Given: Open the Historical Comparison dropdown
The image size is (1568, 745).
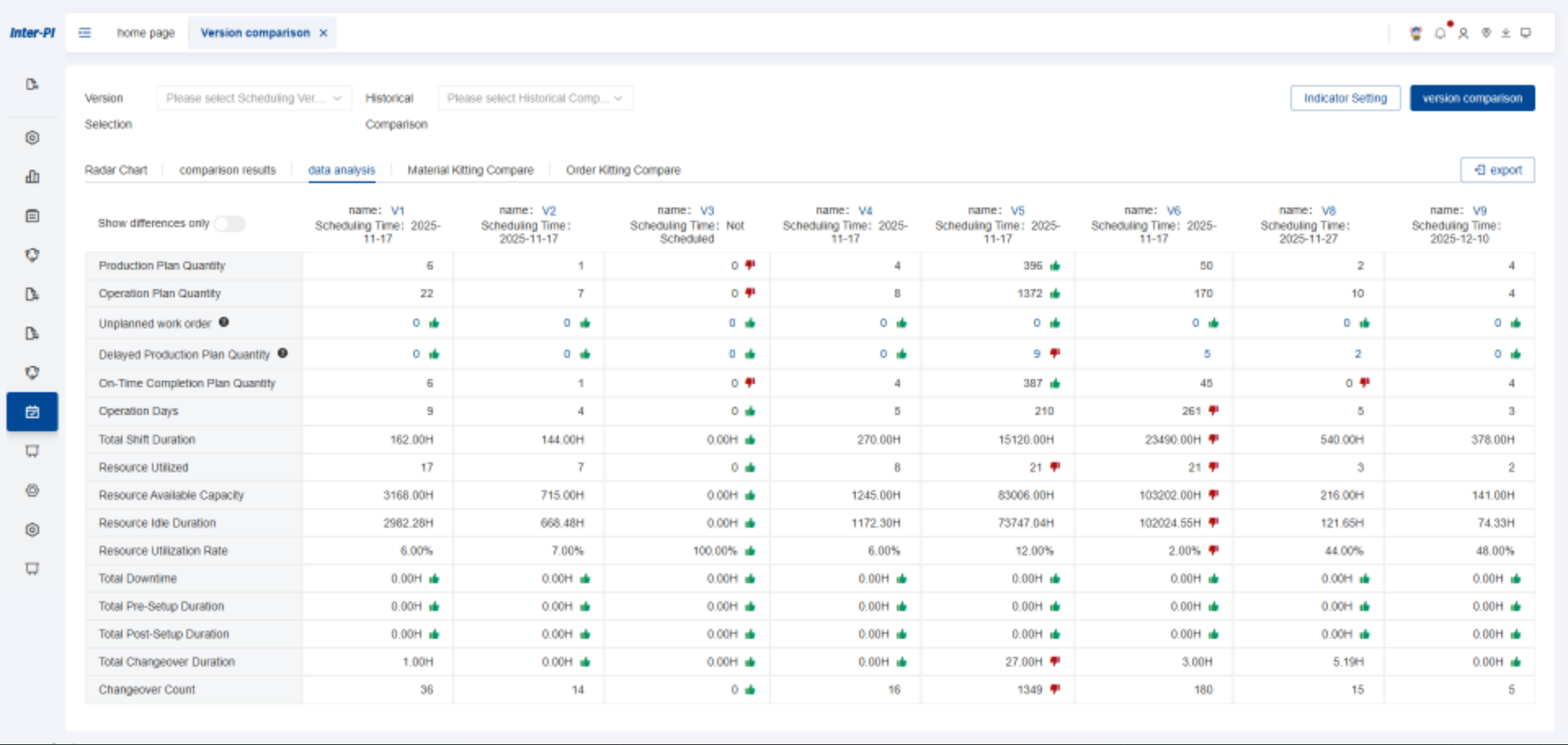Looking at the screenshot, I should pos(535,98).
